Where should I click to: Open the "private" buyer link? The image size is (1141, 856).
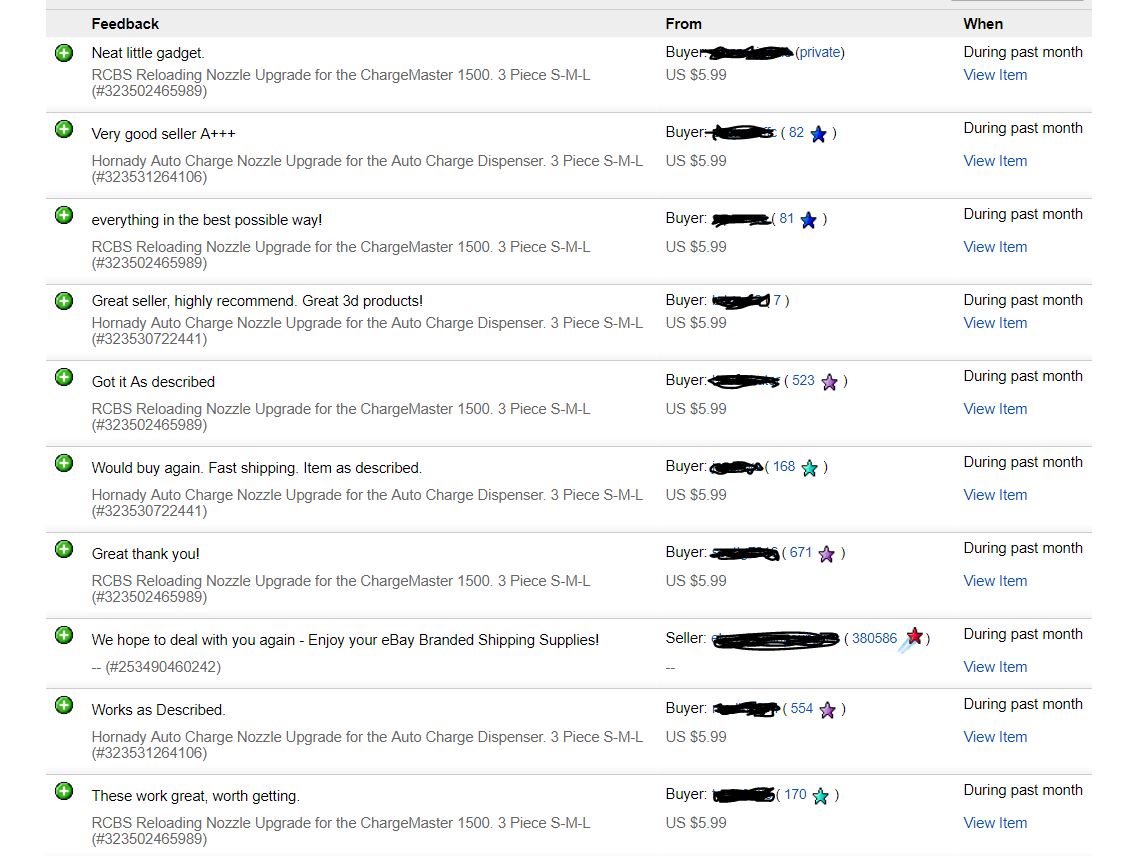coord(820,52)
